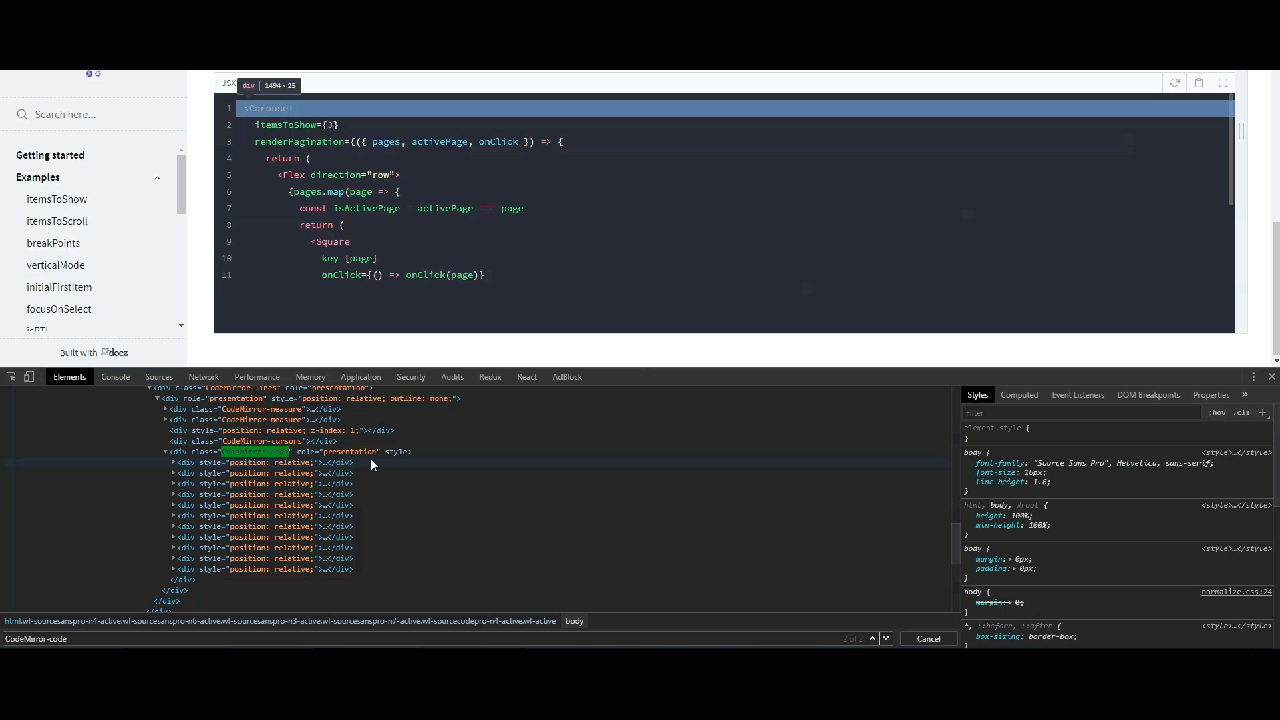Select the Event Listeners pane tab

click(1077, 395)
